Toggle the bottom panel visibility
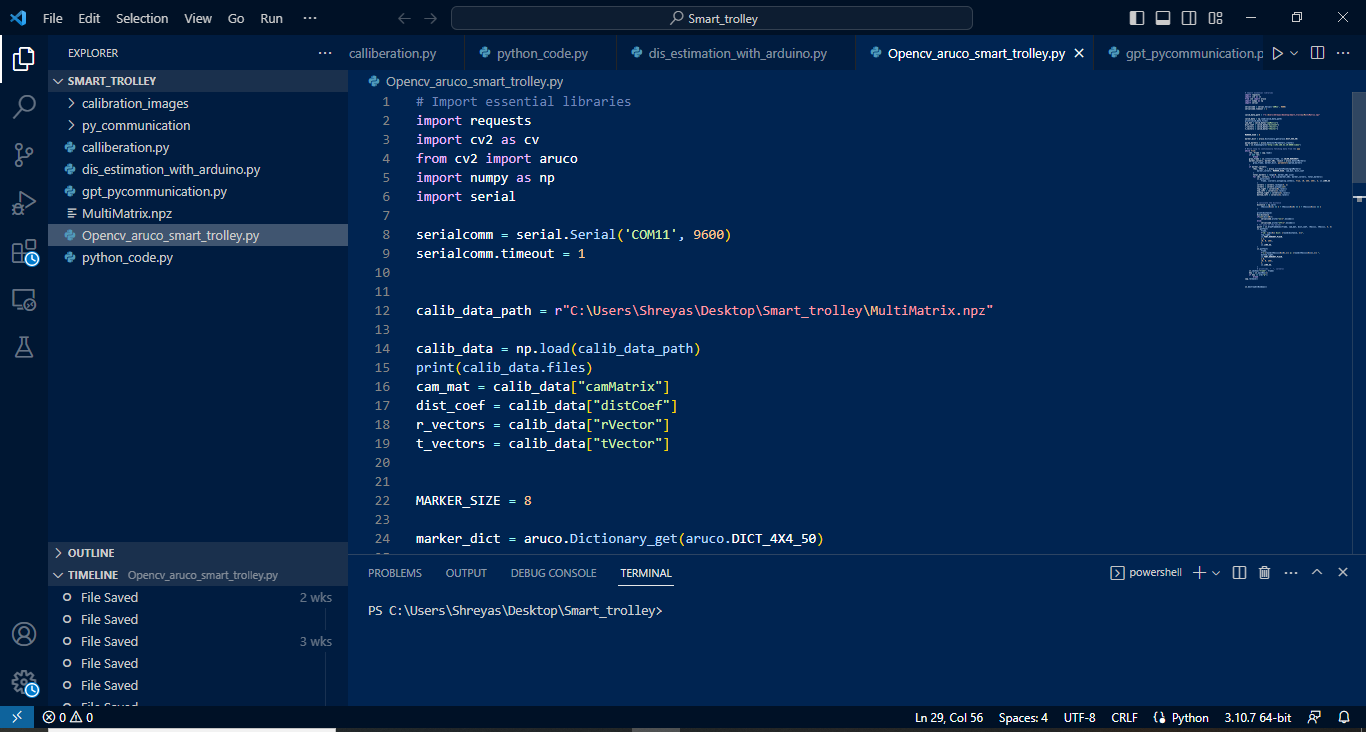The width and height of the screenshot is (1366, 732). click(1163, 18)
